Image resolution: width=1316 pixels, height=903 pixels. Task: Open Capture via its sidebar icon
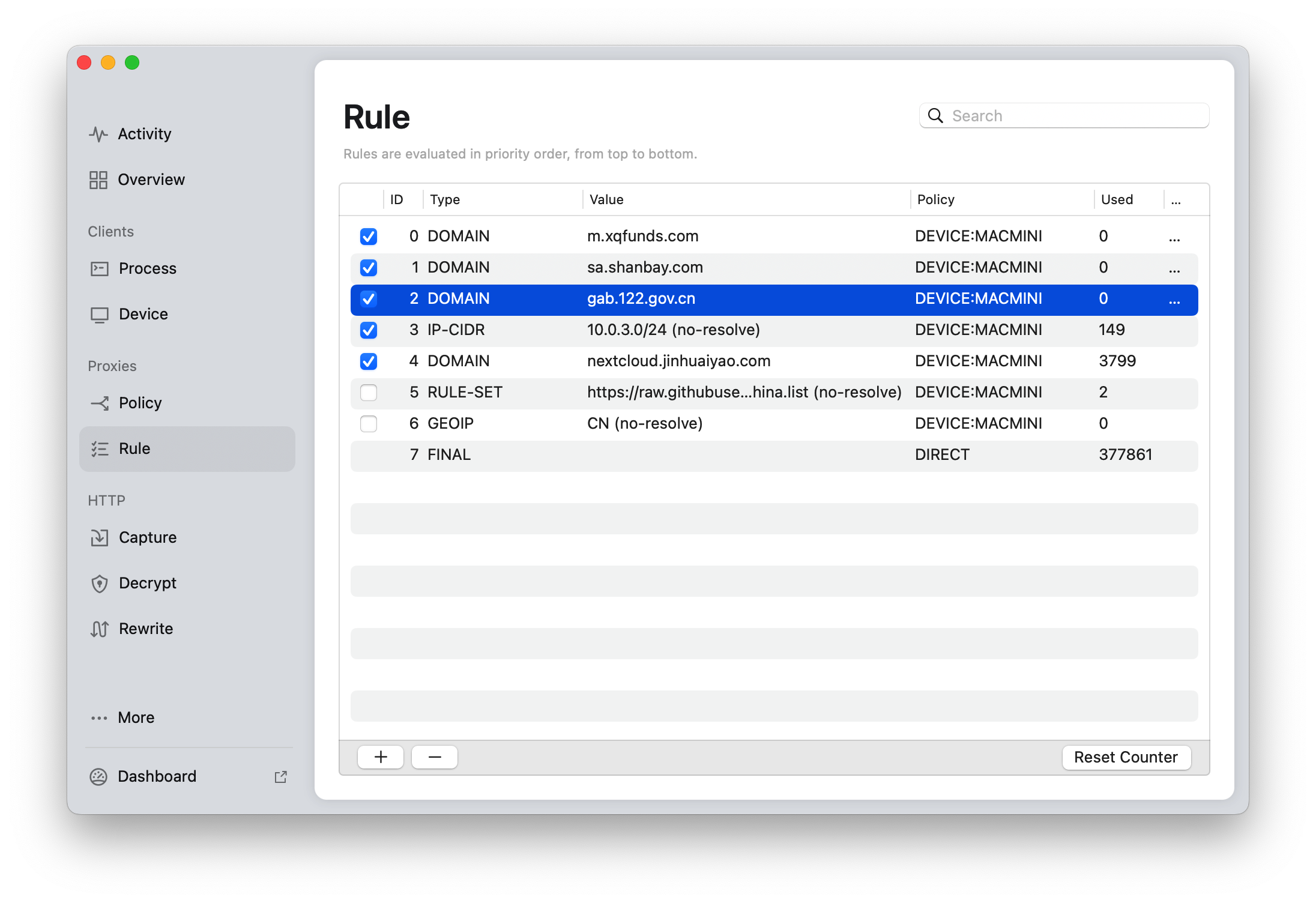click(x=100, y=537)
